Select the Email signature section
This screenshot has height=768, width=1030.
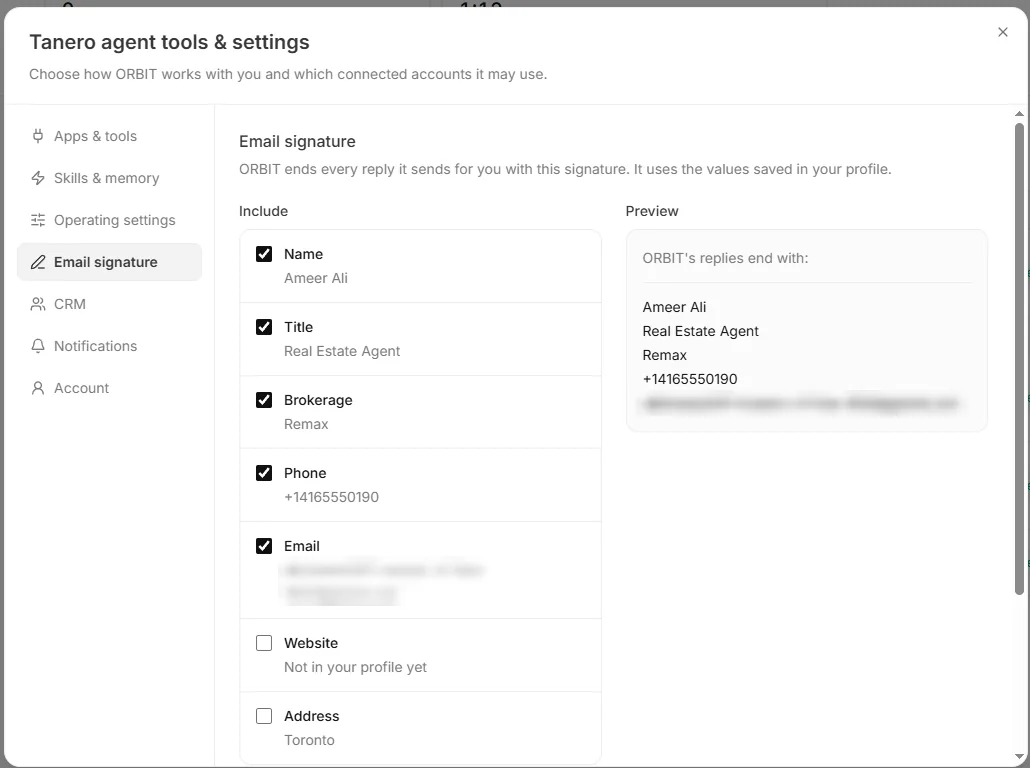(109, 262)
